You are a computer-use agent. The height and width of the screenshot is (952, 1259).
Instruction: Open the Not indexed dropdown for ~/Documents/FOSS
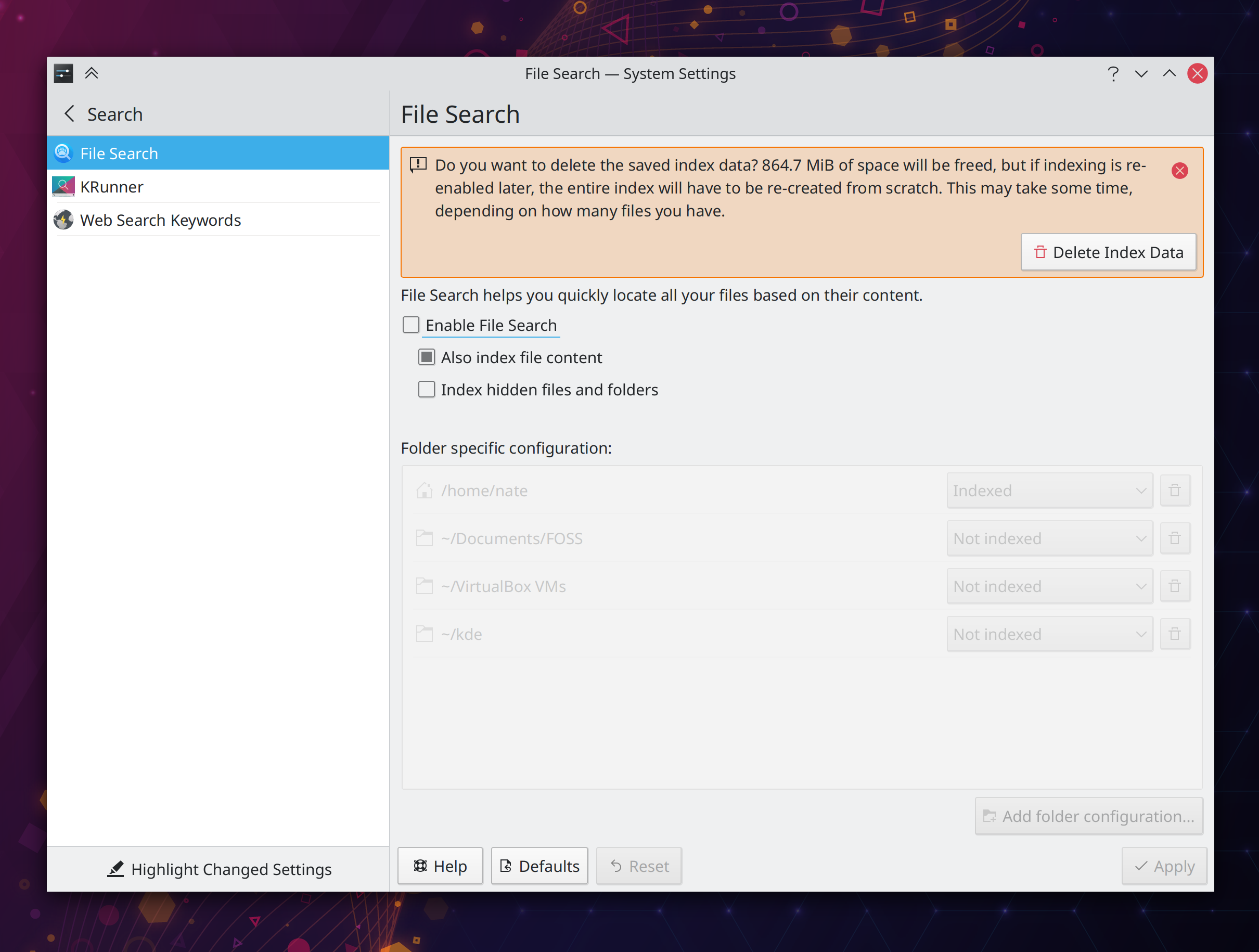point(1049,538)
